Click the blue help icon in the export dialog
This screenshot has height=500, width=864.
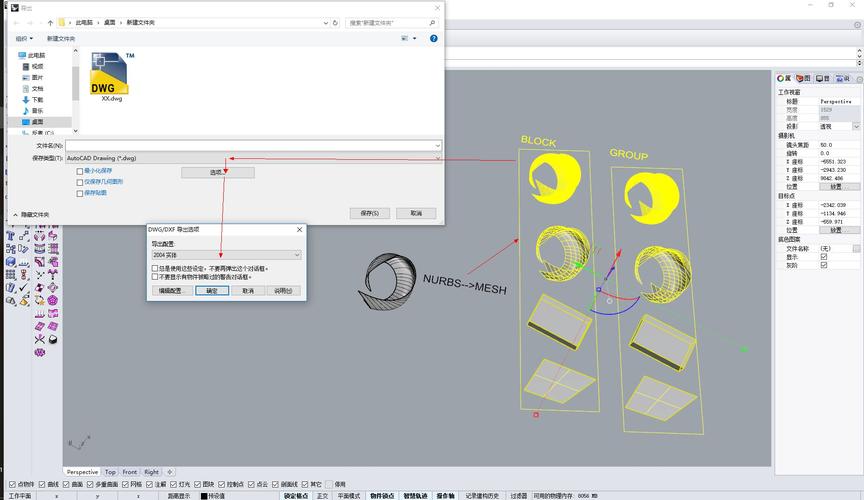[433, 38]
